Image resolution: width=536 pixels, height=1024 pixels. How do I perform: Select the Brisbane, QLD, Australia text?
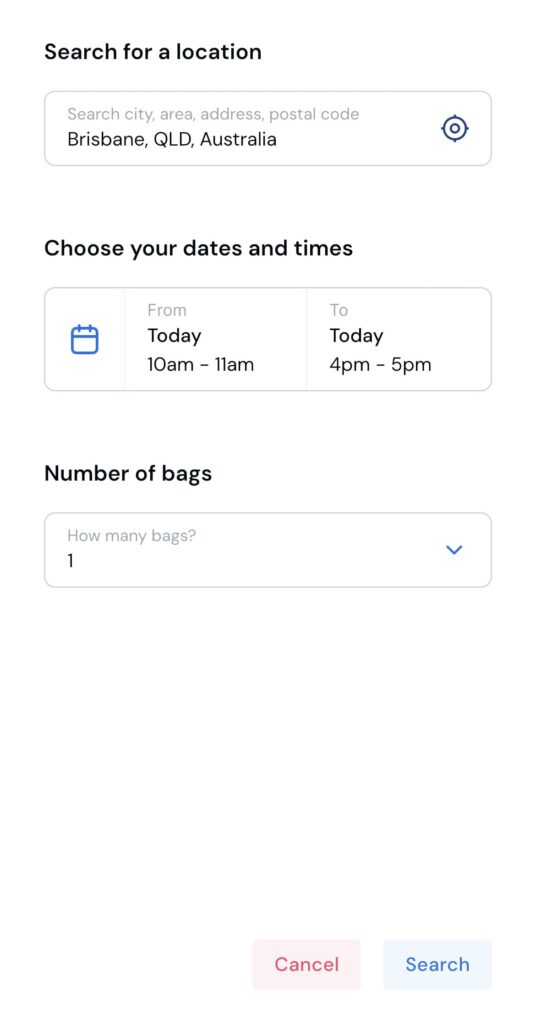tap(172, 139)
